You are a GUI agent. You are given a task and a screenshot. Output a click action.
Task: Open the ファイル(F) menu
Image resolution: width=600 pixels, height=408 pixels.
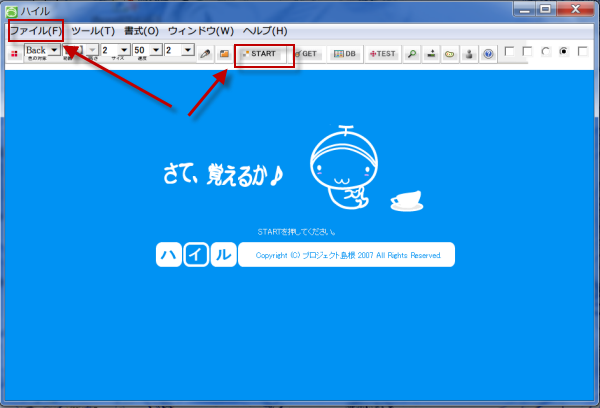pos(35,31)
